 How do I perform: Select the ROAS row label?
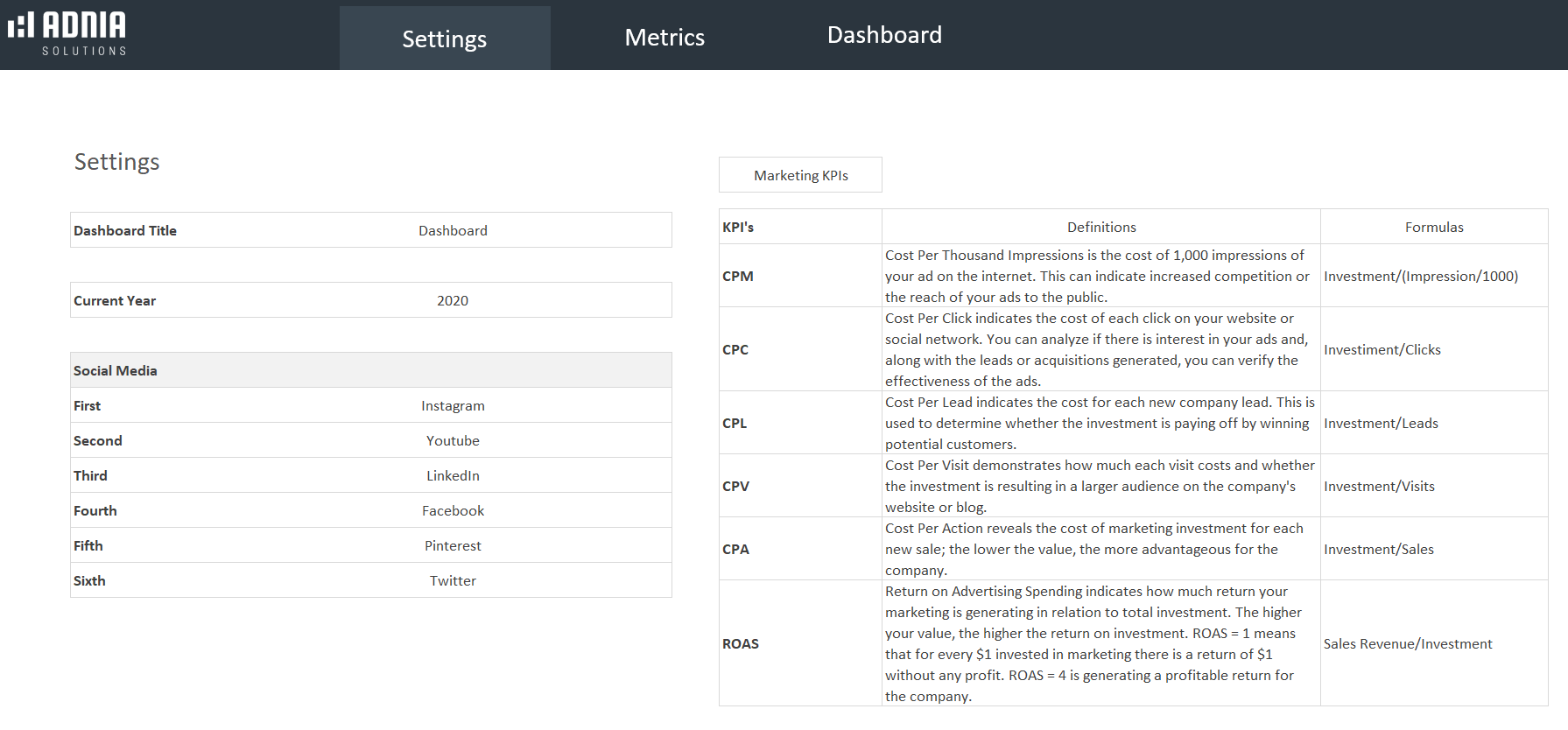(x=741, y=643)
